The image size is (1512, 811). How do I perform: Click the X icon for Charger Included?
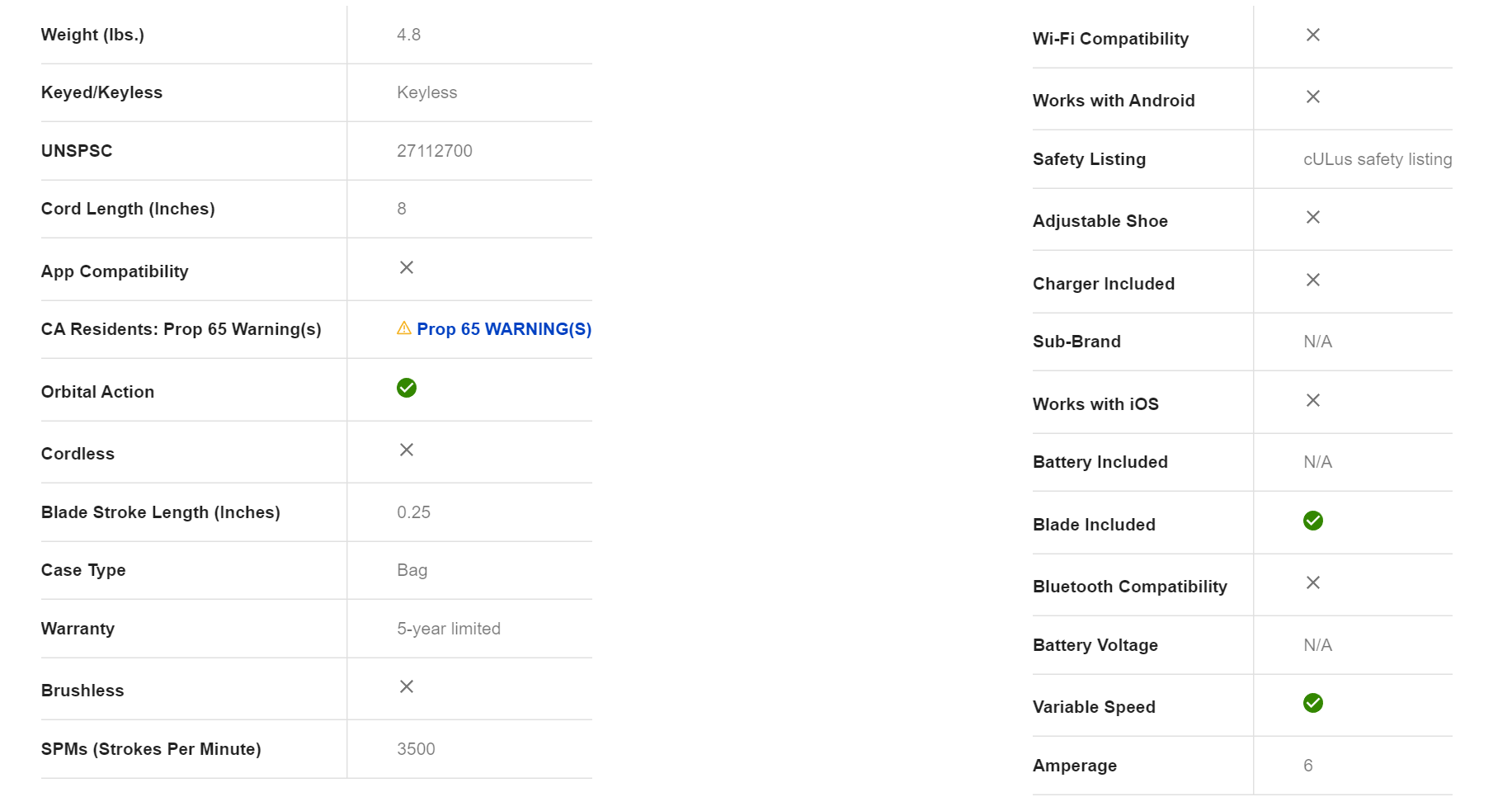pyautogui.click(x=1313, y=280)
